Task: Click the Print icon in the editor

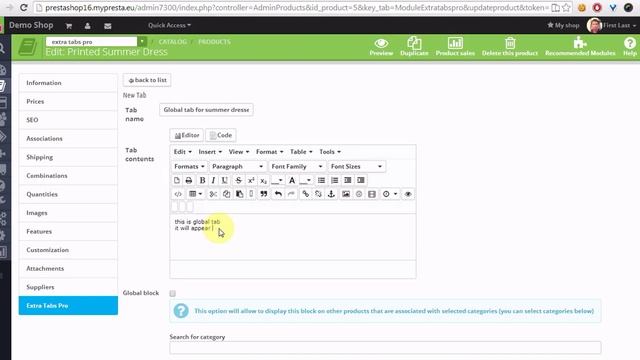Action: tap(189, 180)
